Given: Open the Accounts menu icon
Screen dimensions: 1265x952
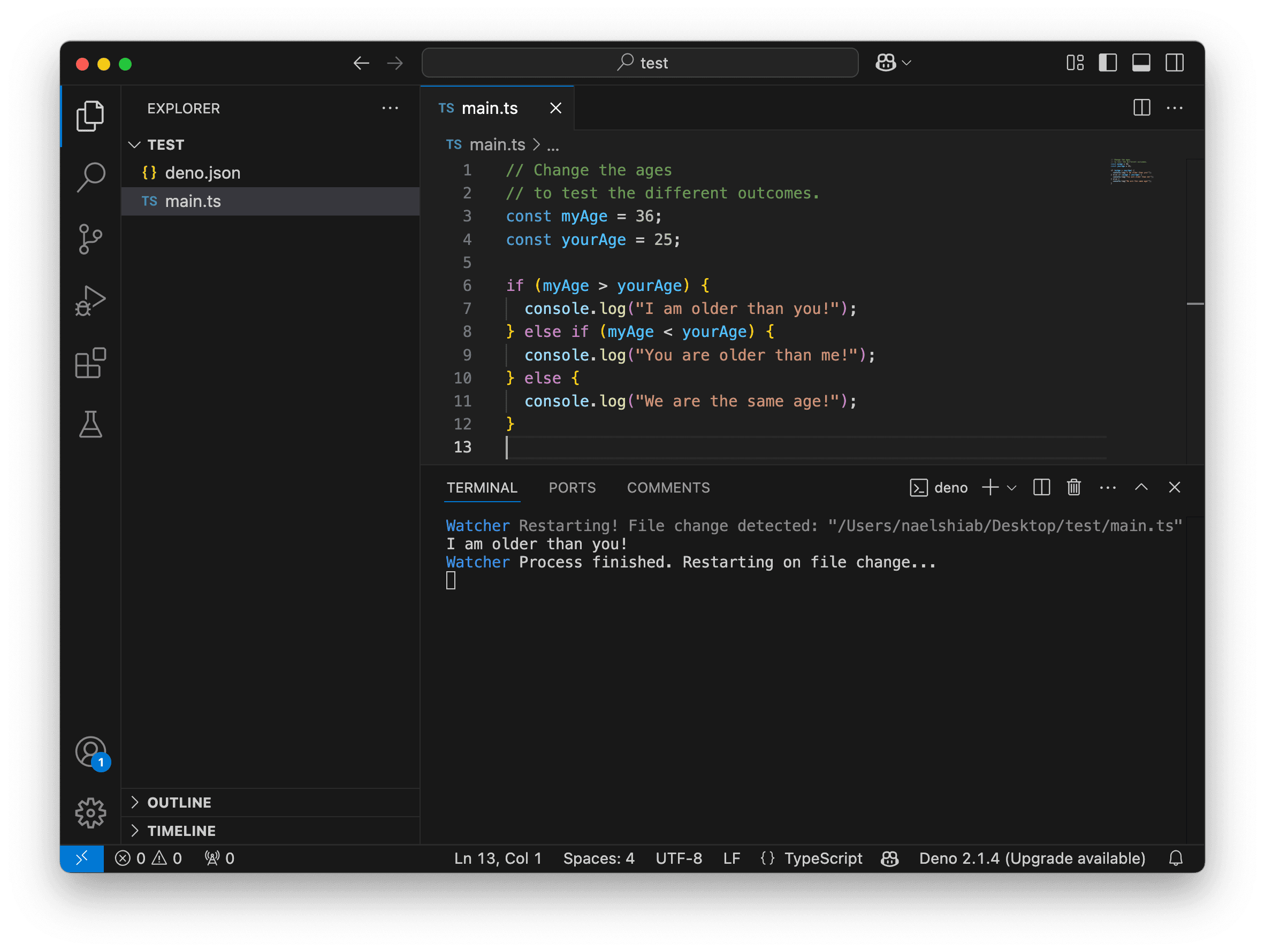Looking at the screenshot, I should [x=90, y=752].
